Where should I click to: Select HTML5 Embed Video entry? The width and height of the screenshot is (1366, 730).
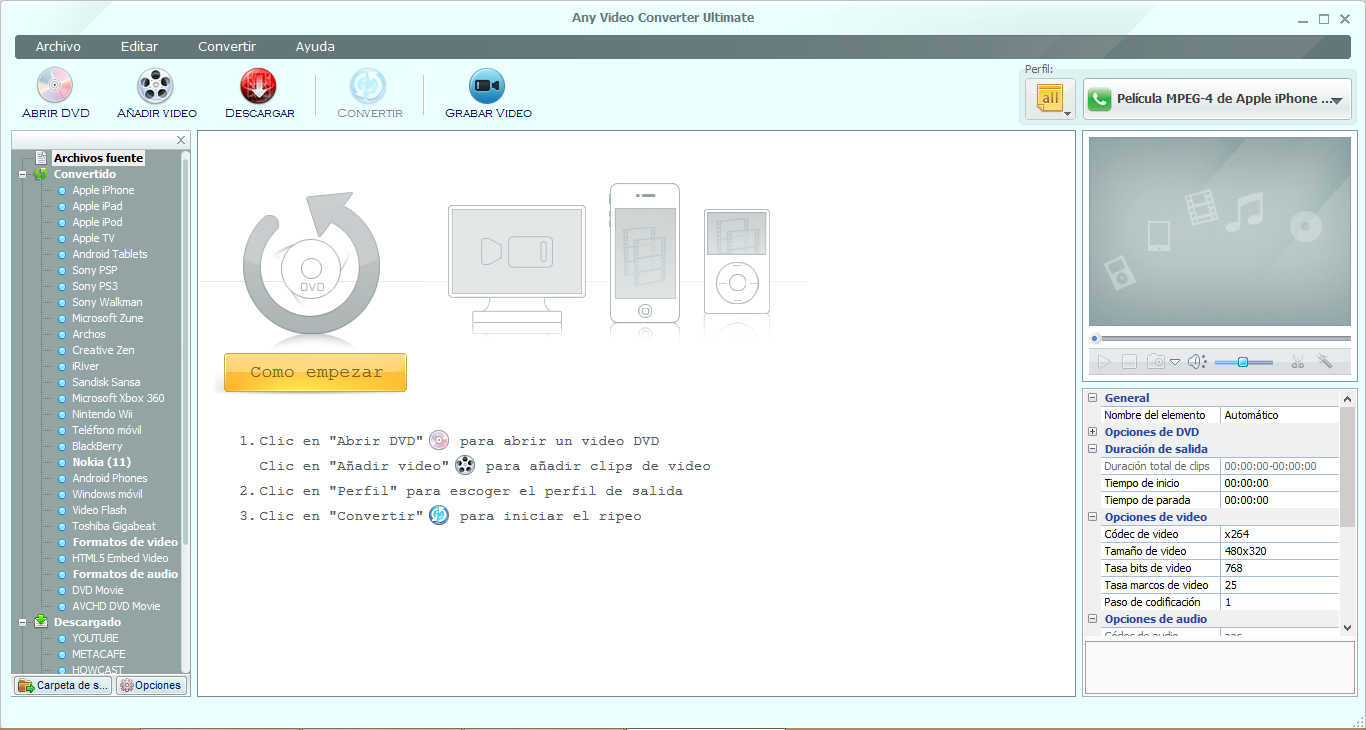pyautogui.click(x=120, y=558)
